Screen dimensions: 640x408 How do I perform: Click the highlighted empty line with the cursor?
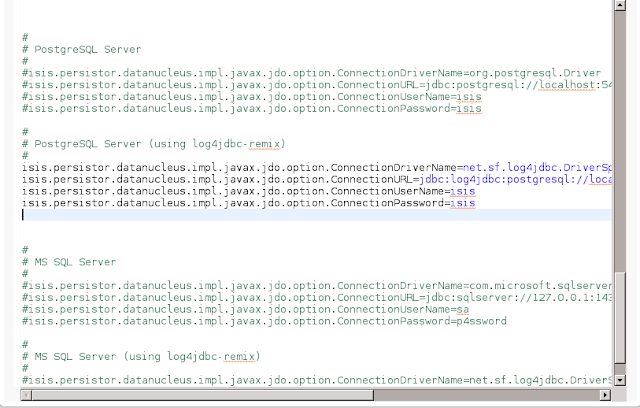317,215
